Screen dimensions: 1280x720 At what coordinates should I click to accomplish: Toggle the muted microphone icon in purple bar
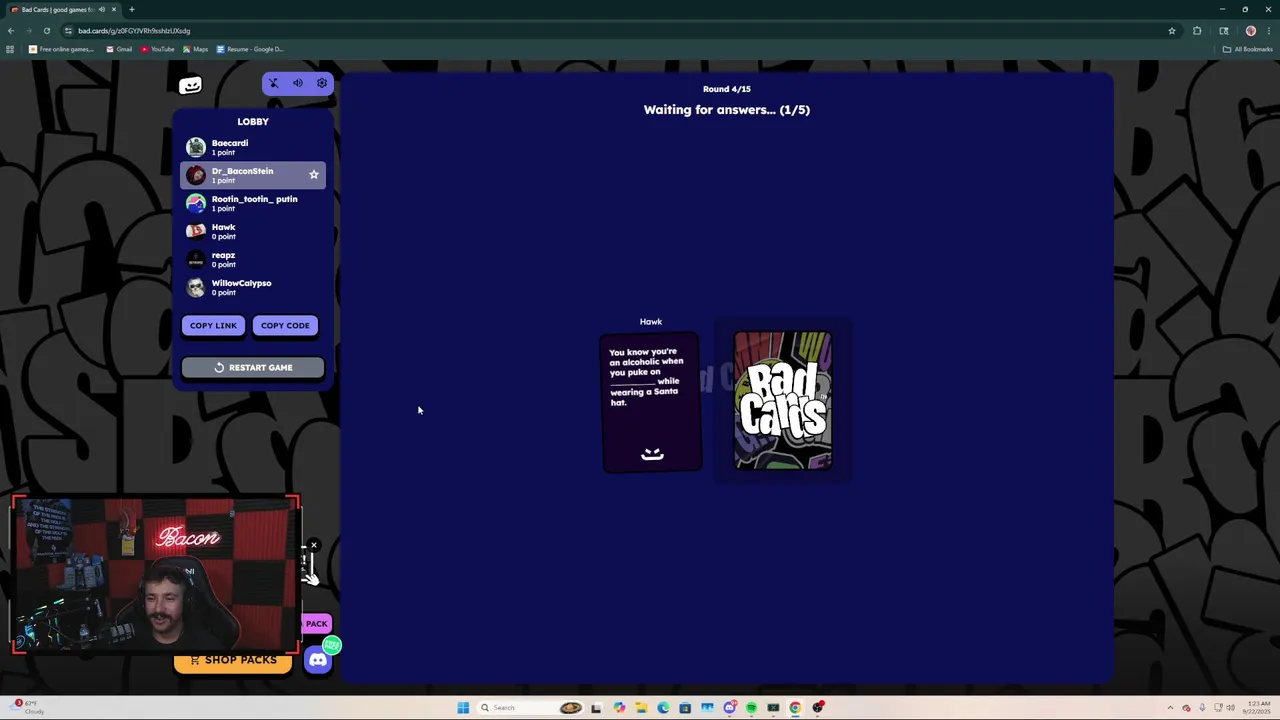(274, 83)
